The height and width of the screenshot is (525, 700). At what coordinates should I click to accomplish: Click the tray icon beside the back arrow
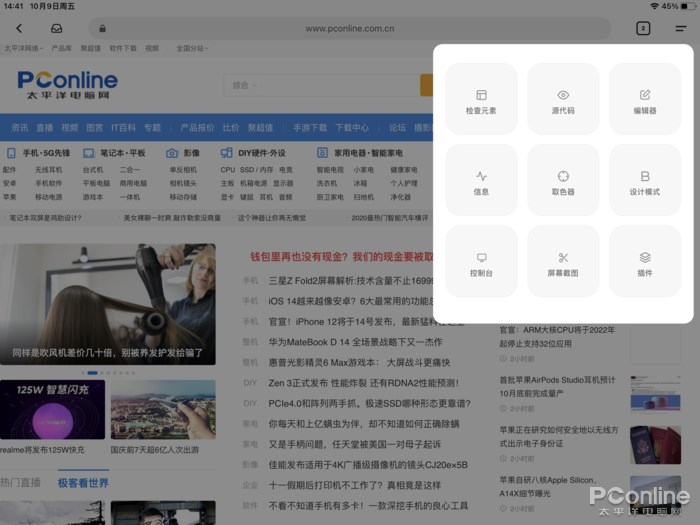click(x=56, y=28)
